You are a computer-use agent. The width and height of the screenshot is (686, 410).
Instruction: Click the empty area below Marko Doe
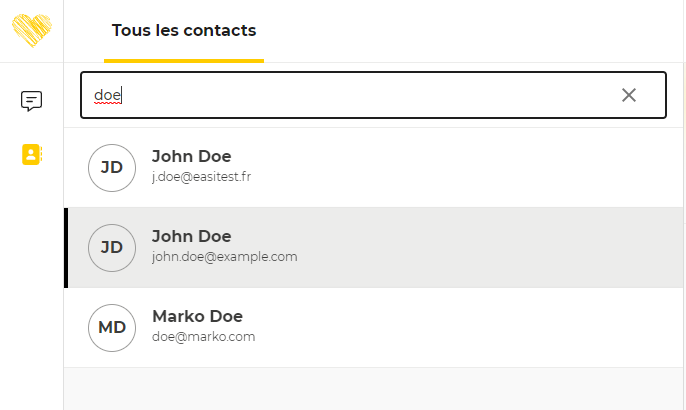pos(374,389)
